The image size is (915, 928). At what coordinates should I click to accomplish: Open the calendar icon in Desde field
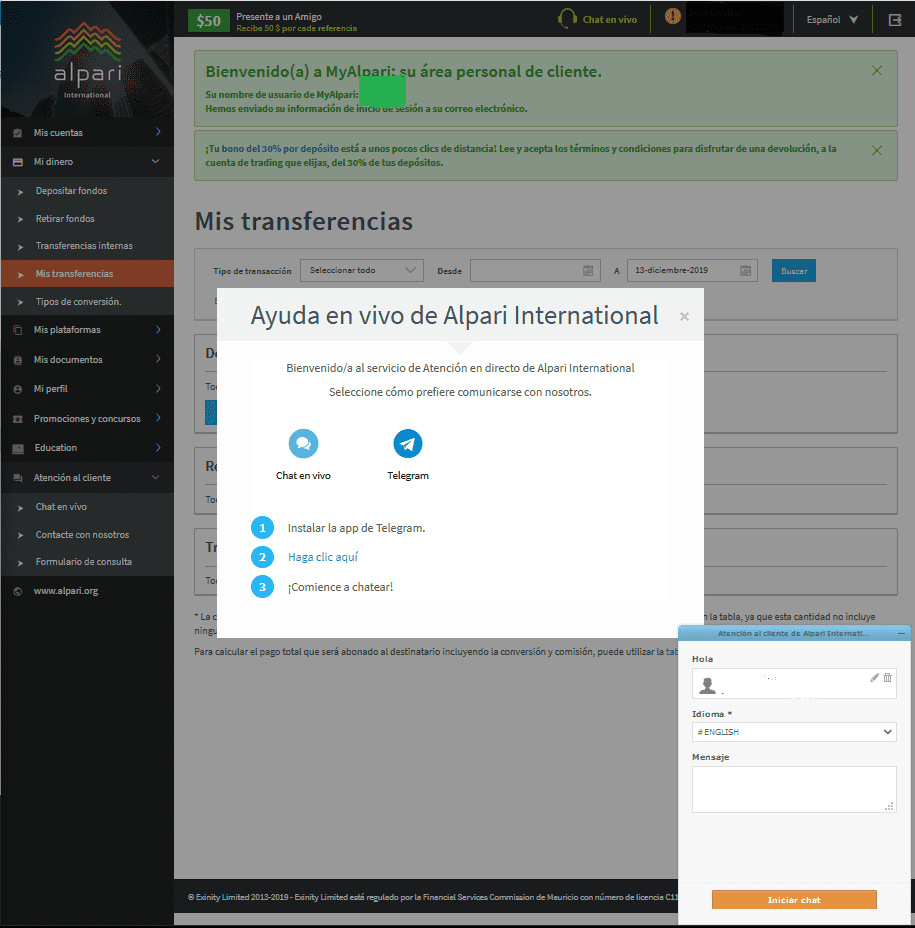[588, 271]
